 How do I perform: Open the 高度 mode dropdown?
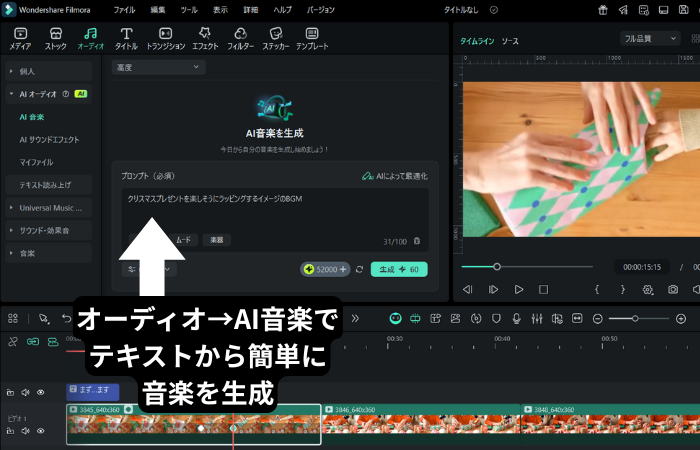pos(158,67)
